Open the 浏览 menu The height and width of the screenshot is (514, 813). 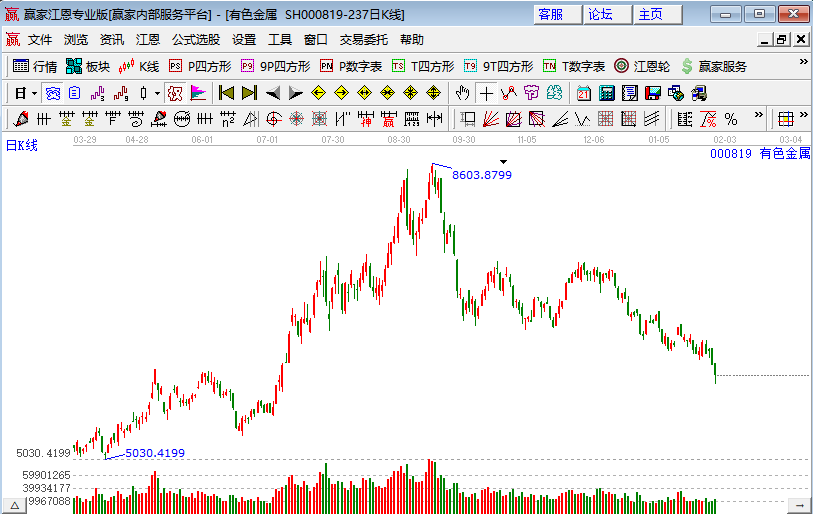76,39
